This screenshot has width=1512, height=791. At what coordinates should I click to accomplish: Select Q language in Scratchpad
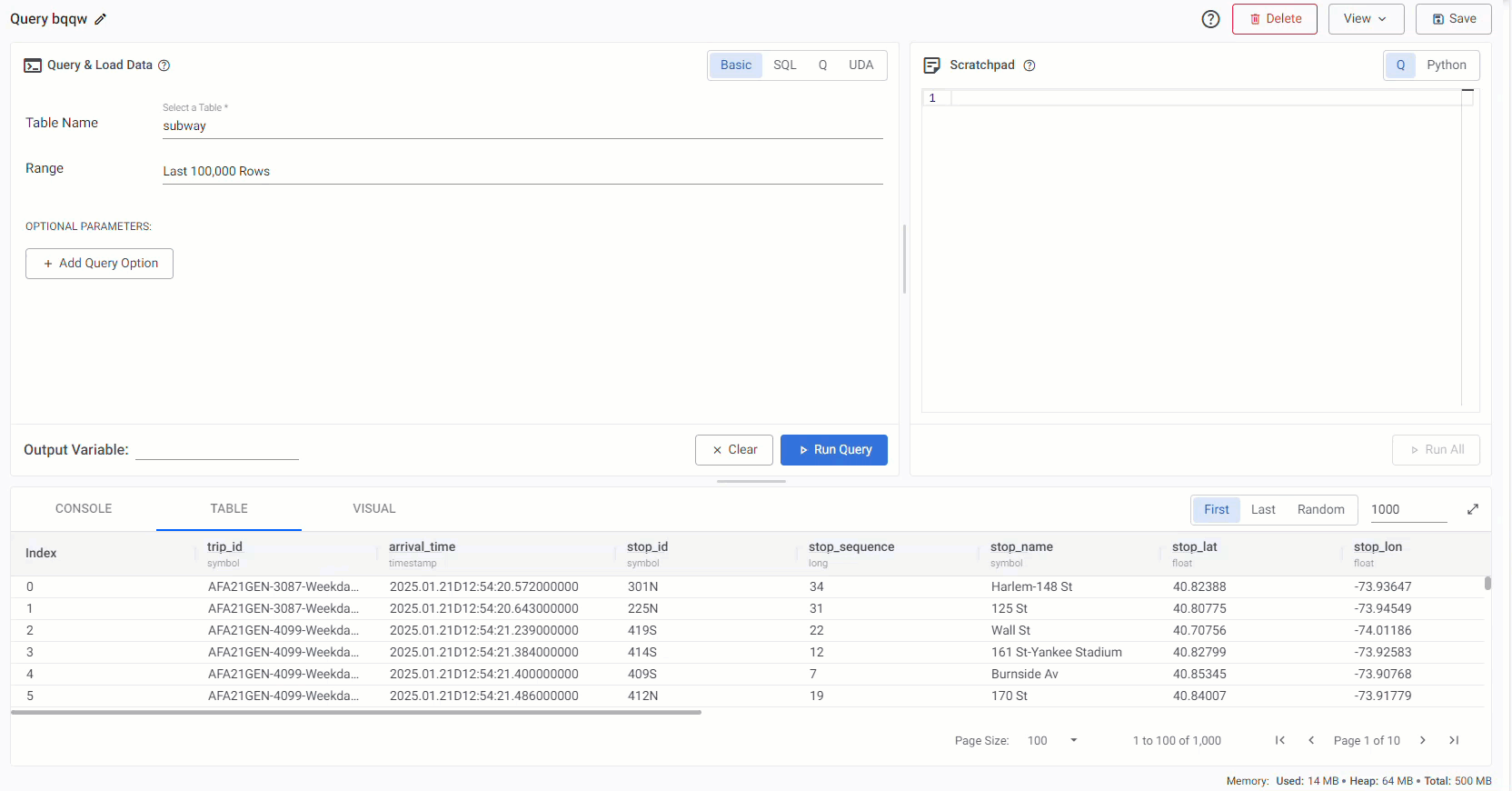pyautogui.click(x=1400, y=65)
